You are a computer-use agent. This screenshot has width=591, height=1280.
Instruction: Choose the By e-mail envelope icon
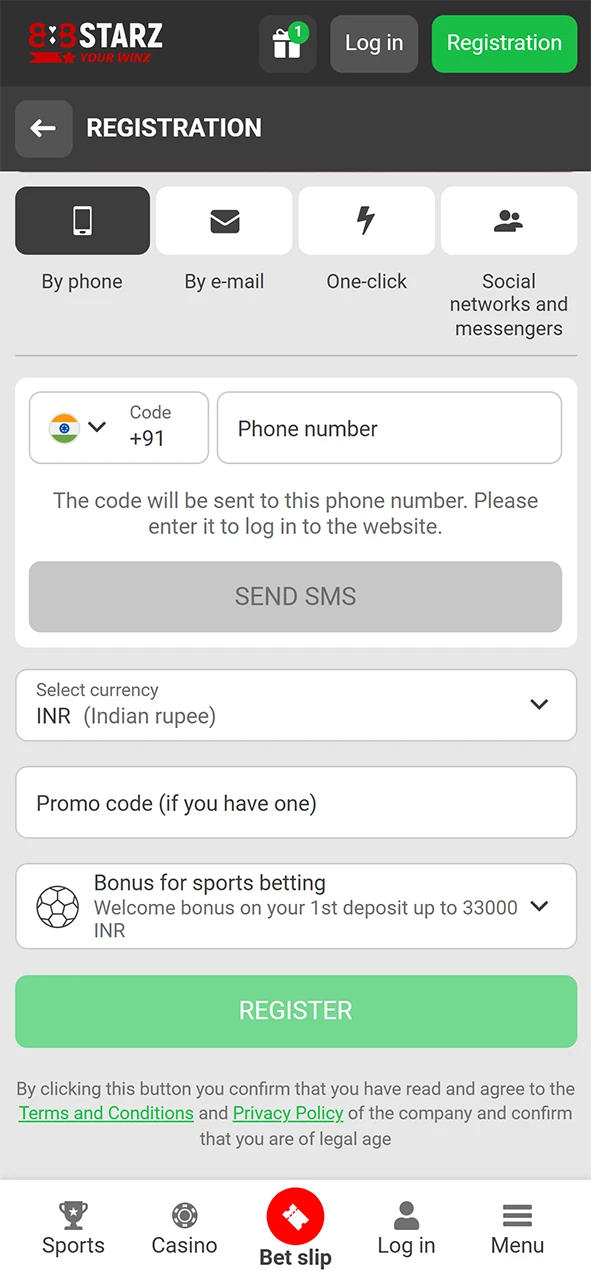224,221
